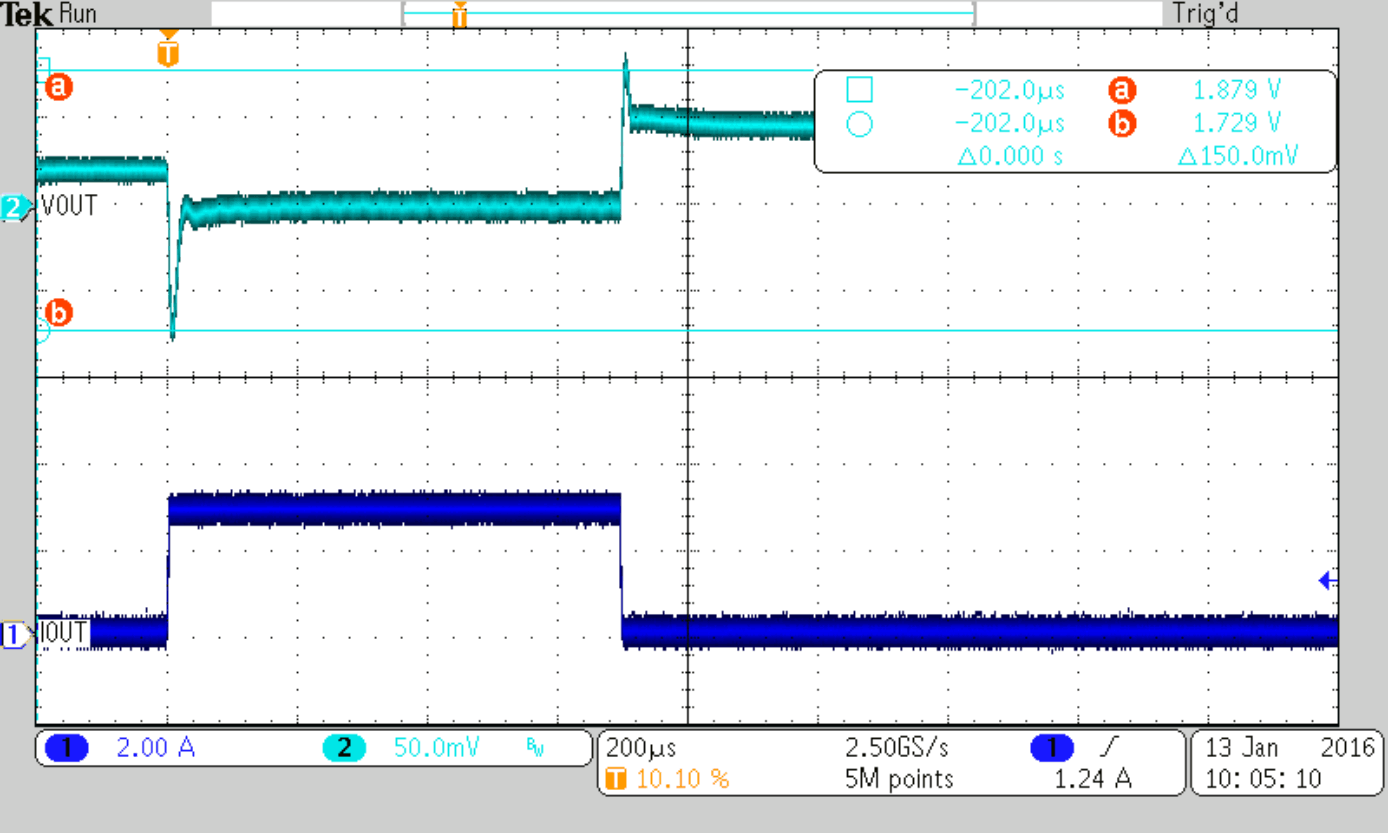
Task: Click the IOUT channel label
Action: (65, 633)
